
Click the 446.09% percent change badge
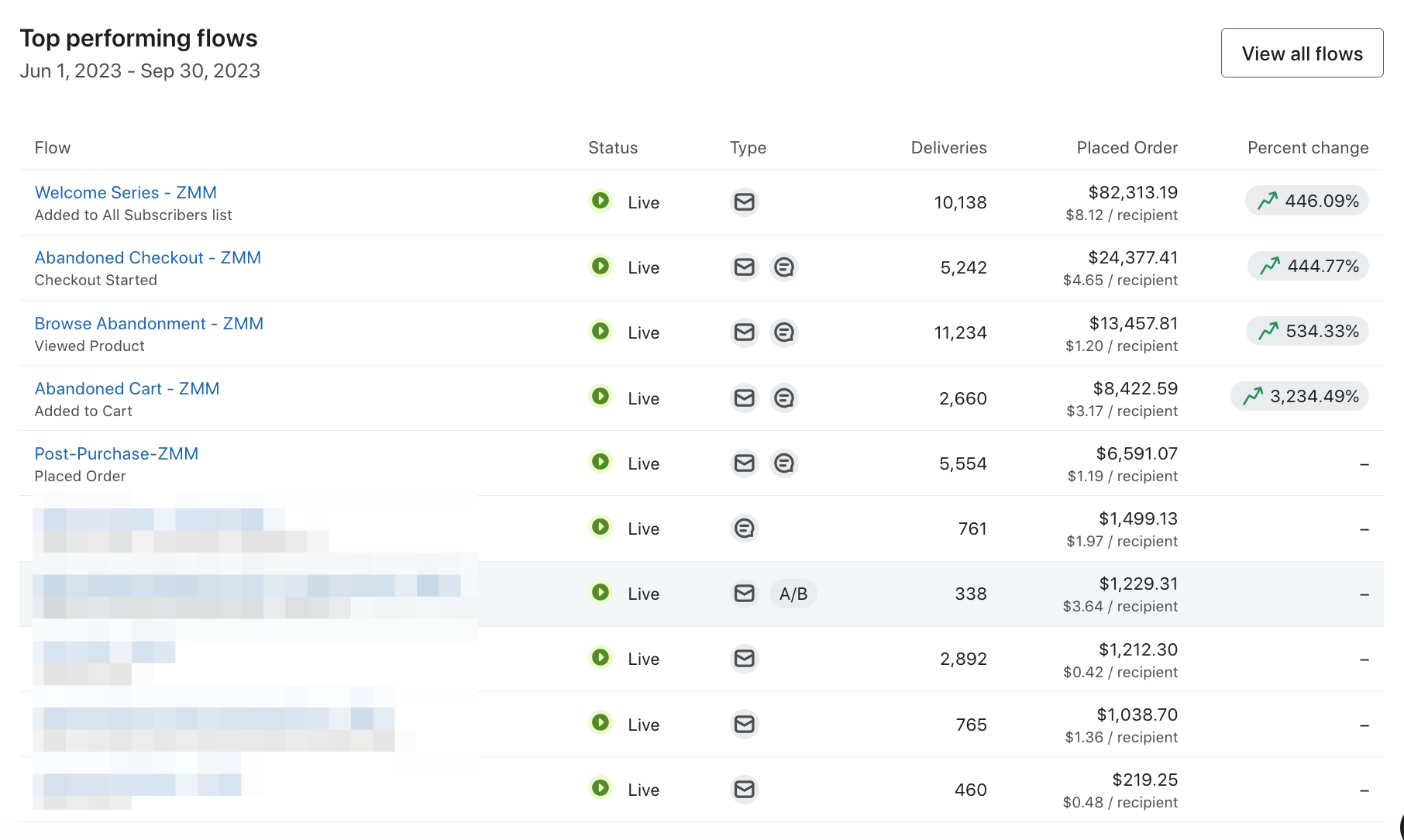[1307, 201]
